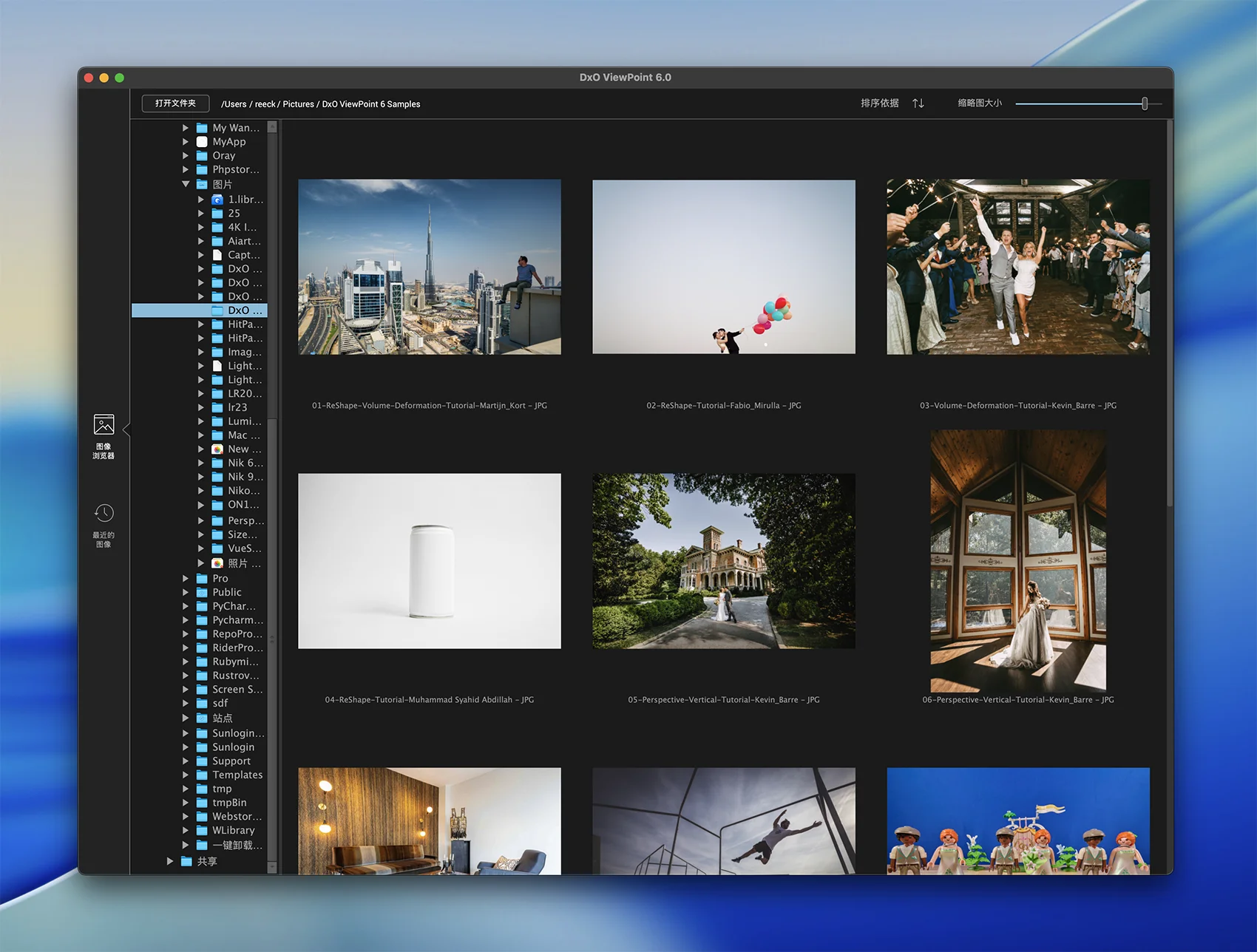Select the Rubymi… folder in the tree
This screenshot has height=952, width=1257.
[235, 662]
